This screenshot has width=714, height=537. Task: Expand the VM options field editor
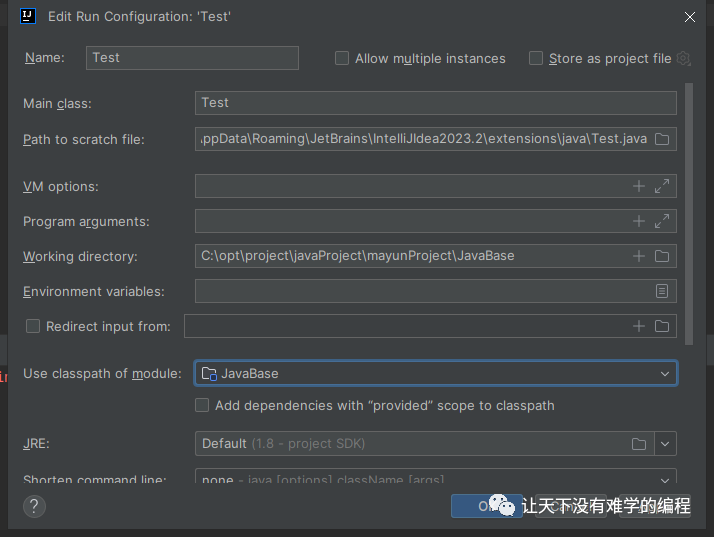click(x=662, y=186)
